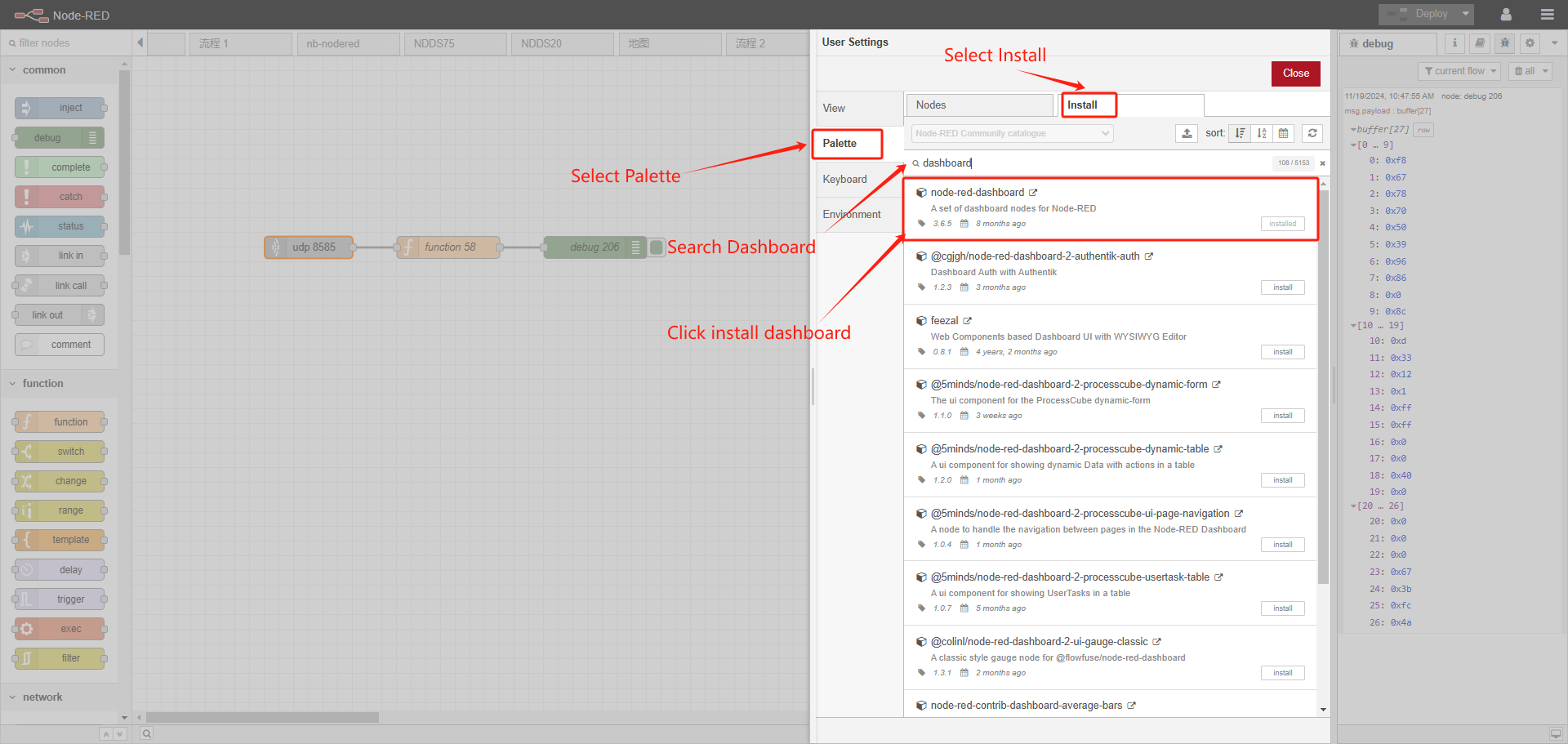Click the palette vertical scrollbar
Viewport: 1568px width, 744px height.
[124, 163]
